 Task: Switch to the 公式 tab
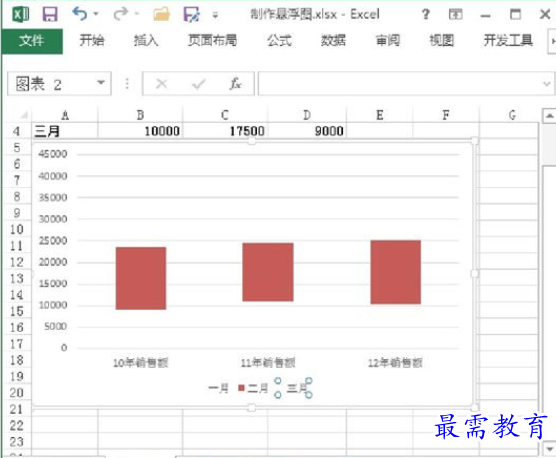click(x=279, y=40)
